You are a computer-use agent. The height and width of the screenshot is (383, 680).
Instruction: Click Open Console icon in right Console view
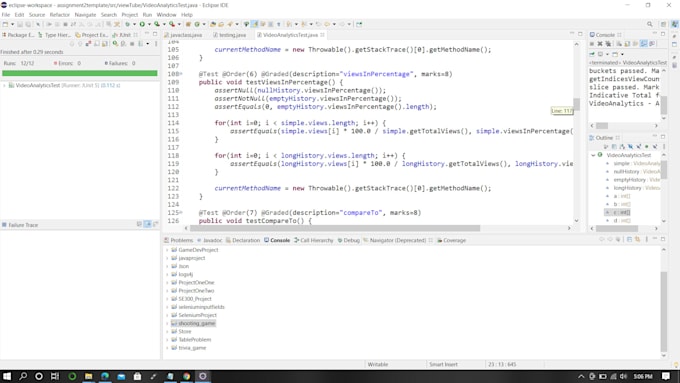click(615, 54)
